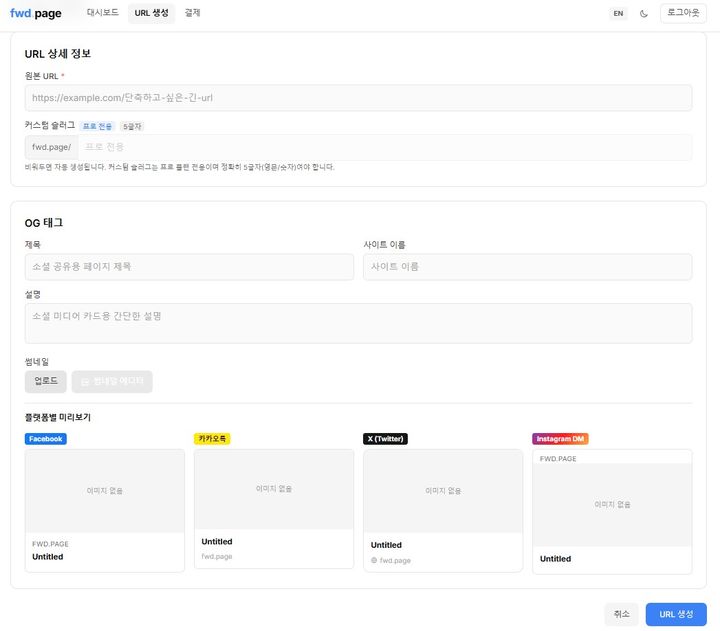Viewport: 720px width, 631px height.
Task: Click the 업로드 thumbnail button
Action: tap(45, 382)
